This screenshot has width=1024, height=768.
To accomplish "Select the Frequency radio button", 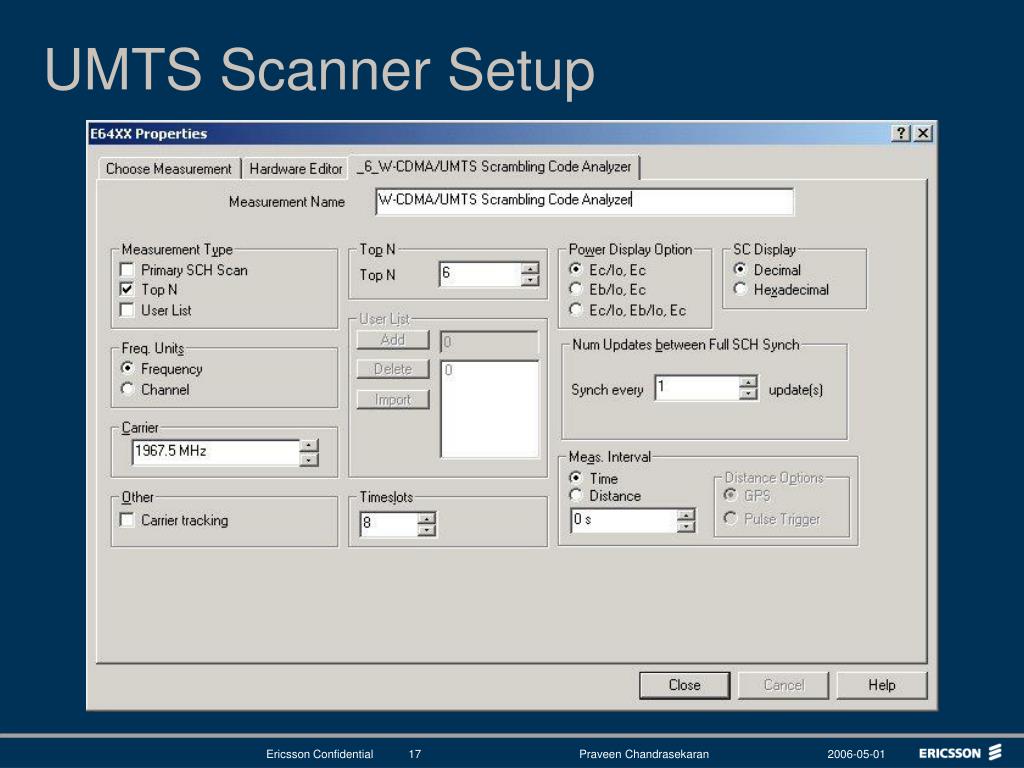I will coord(127,368).
